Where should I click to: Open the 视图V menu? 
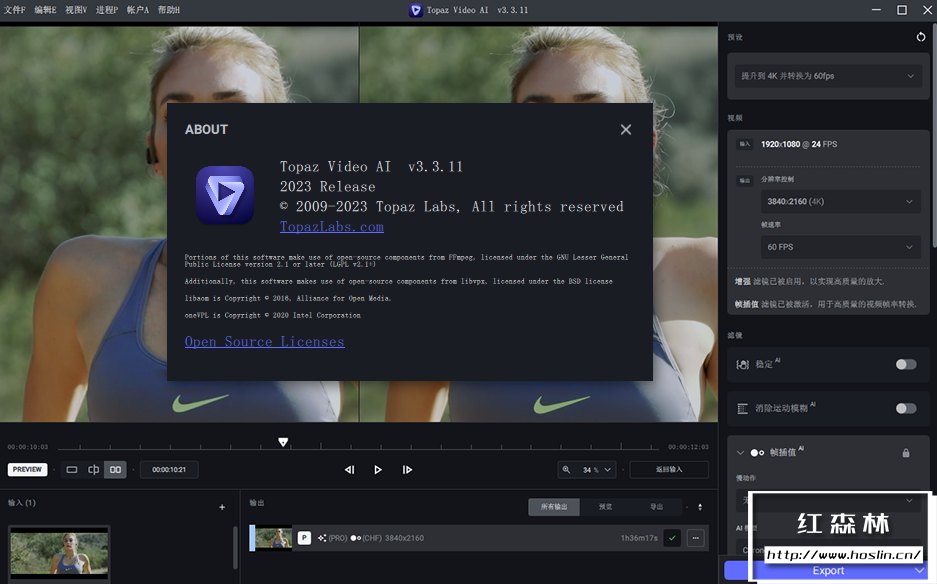click(76, 10)
